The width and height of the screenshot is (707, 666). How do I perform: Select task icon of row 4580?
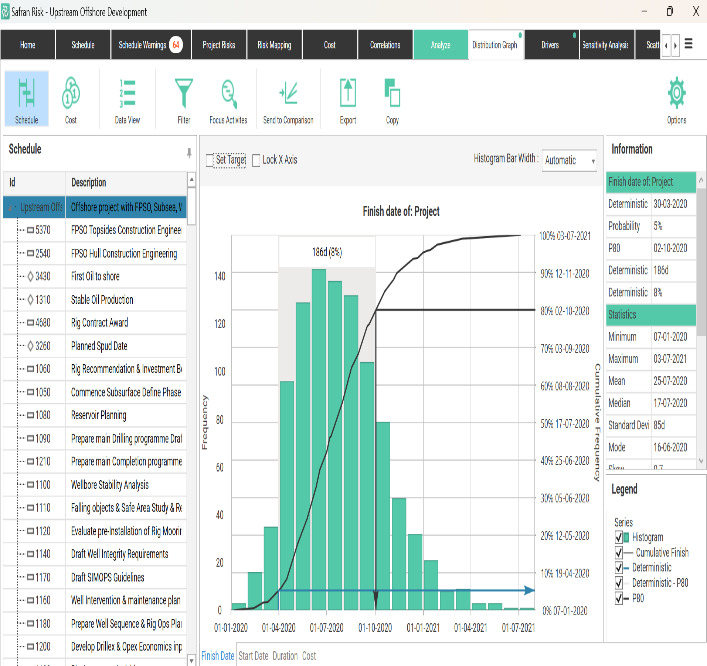pyautogui.click(x=31, y=322)
